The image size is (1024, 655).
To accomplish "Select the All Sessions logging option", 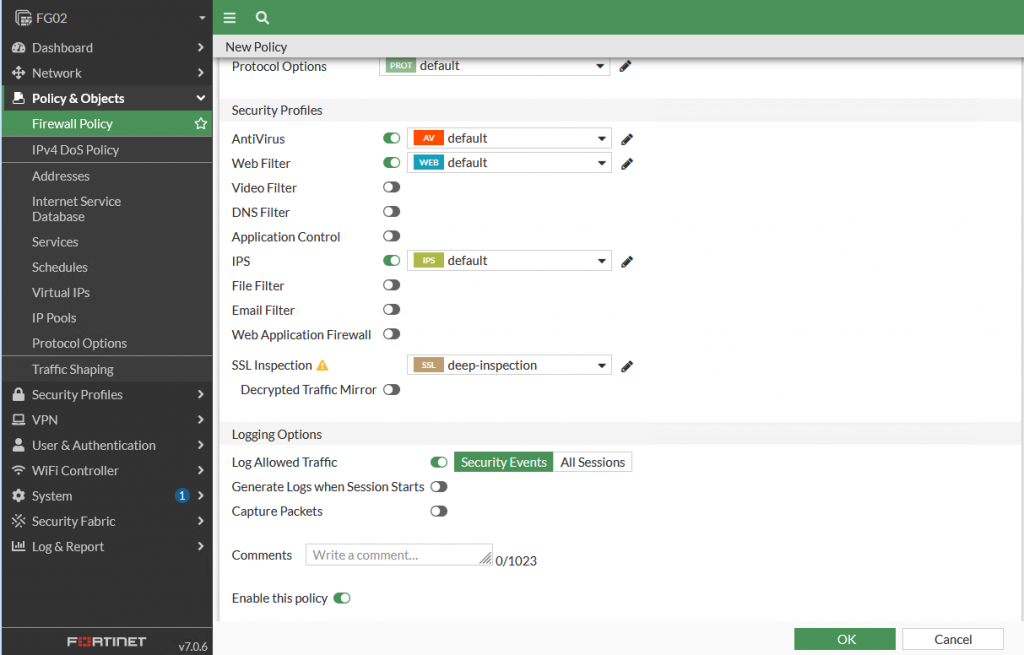I will tap(592, 462).
